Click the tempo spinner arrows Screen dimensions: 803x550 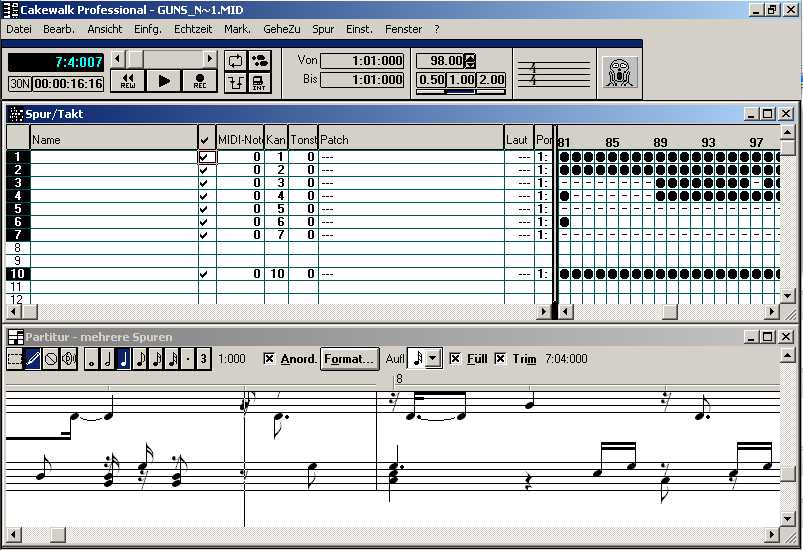pos(470,61)
